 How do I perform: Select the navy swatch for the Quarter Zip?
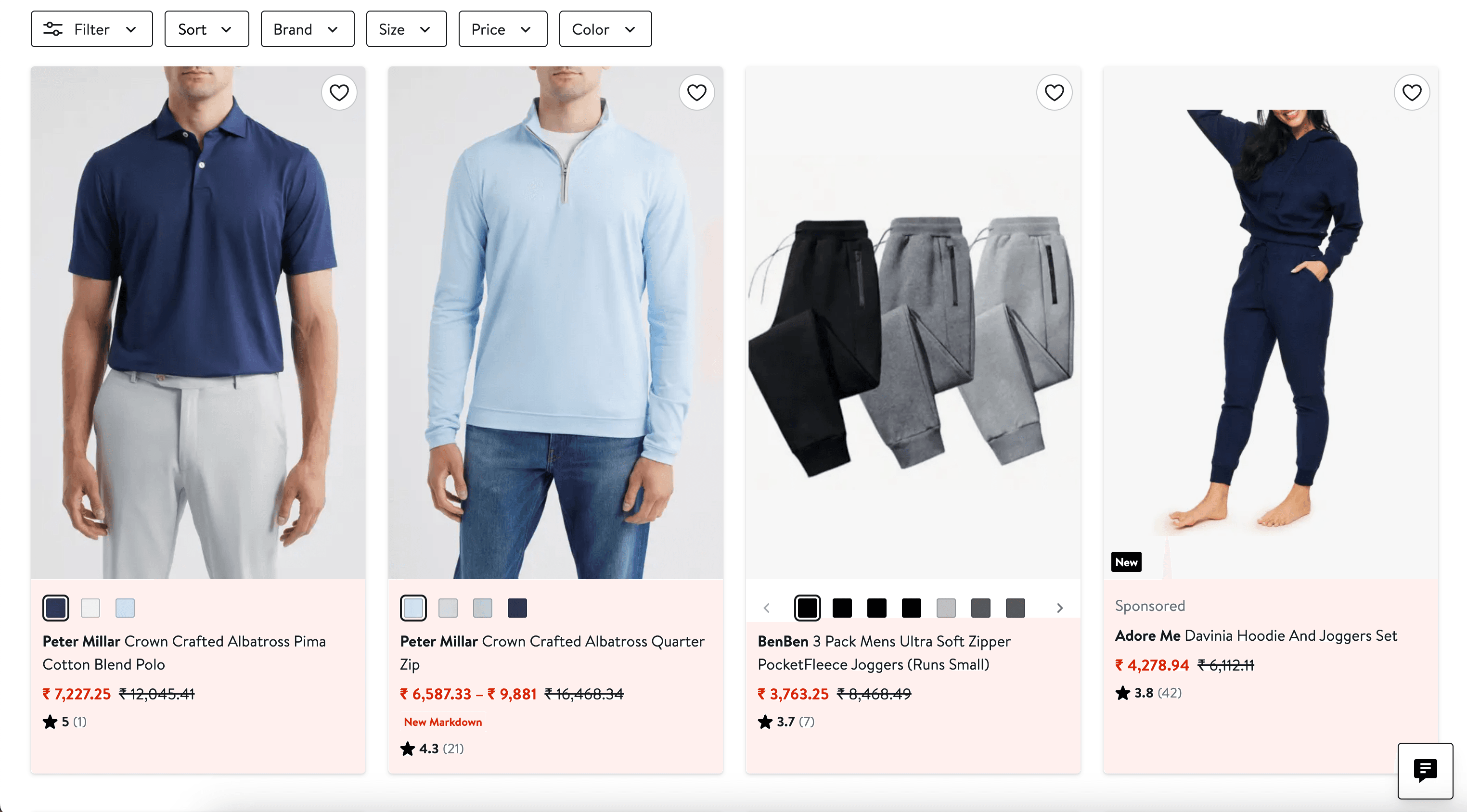[x=517, y=608]
